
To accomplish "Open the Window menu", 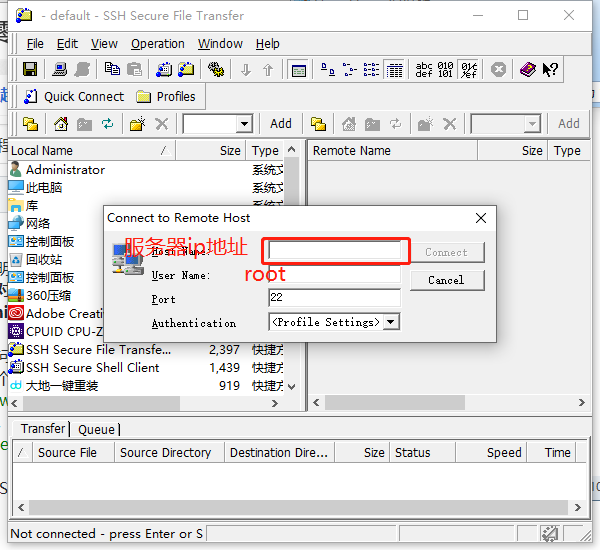I will pyautogui.click(x=220, y=44).
